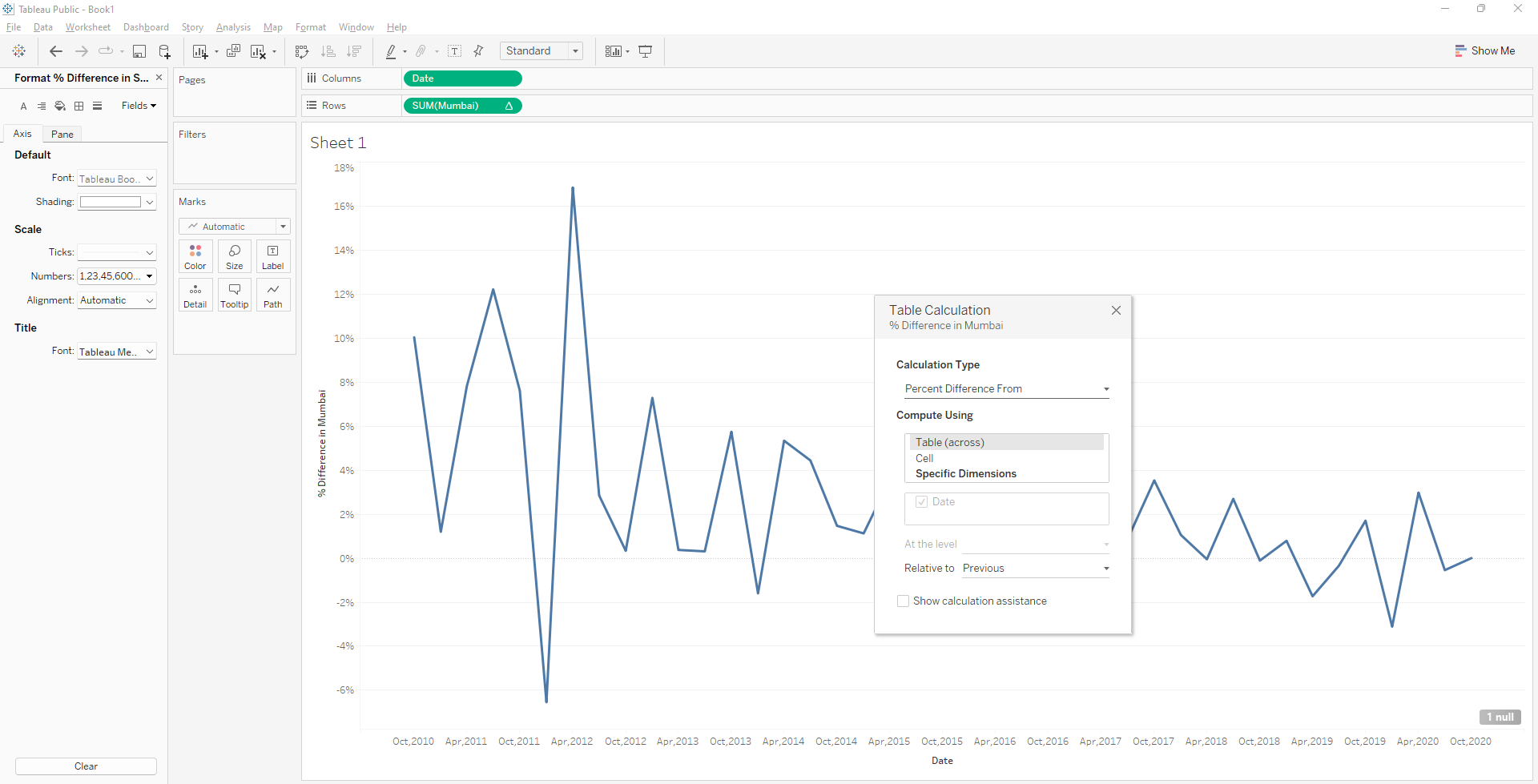
Task: Switch to the Pane tab
Action: click(62, 135)
